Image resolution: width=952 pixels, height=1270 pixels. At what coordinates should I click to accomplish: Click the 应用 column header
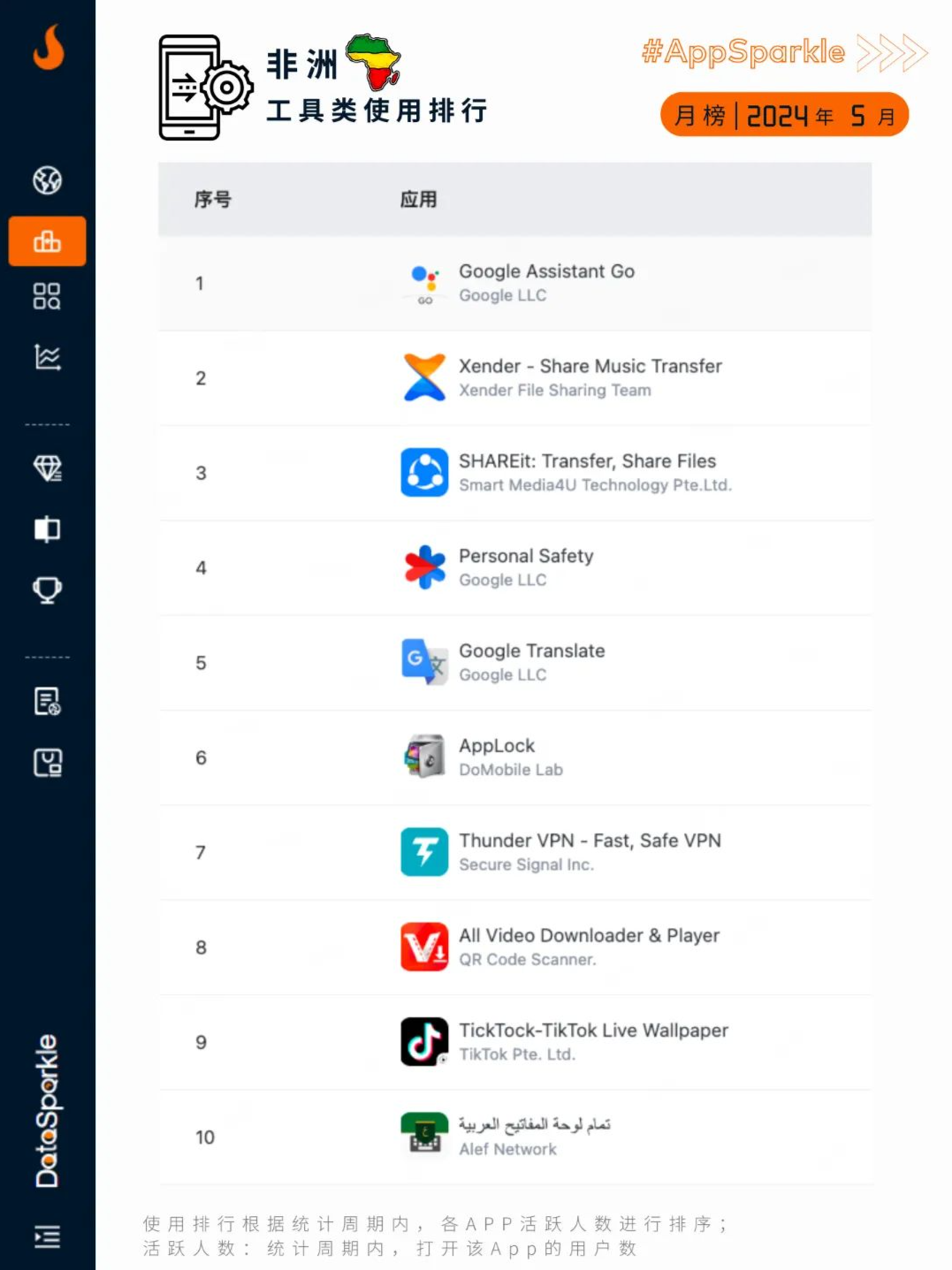tap(418, 200)
